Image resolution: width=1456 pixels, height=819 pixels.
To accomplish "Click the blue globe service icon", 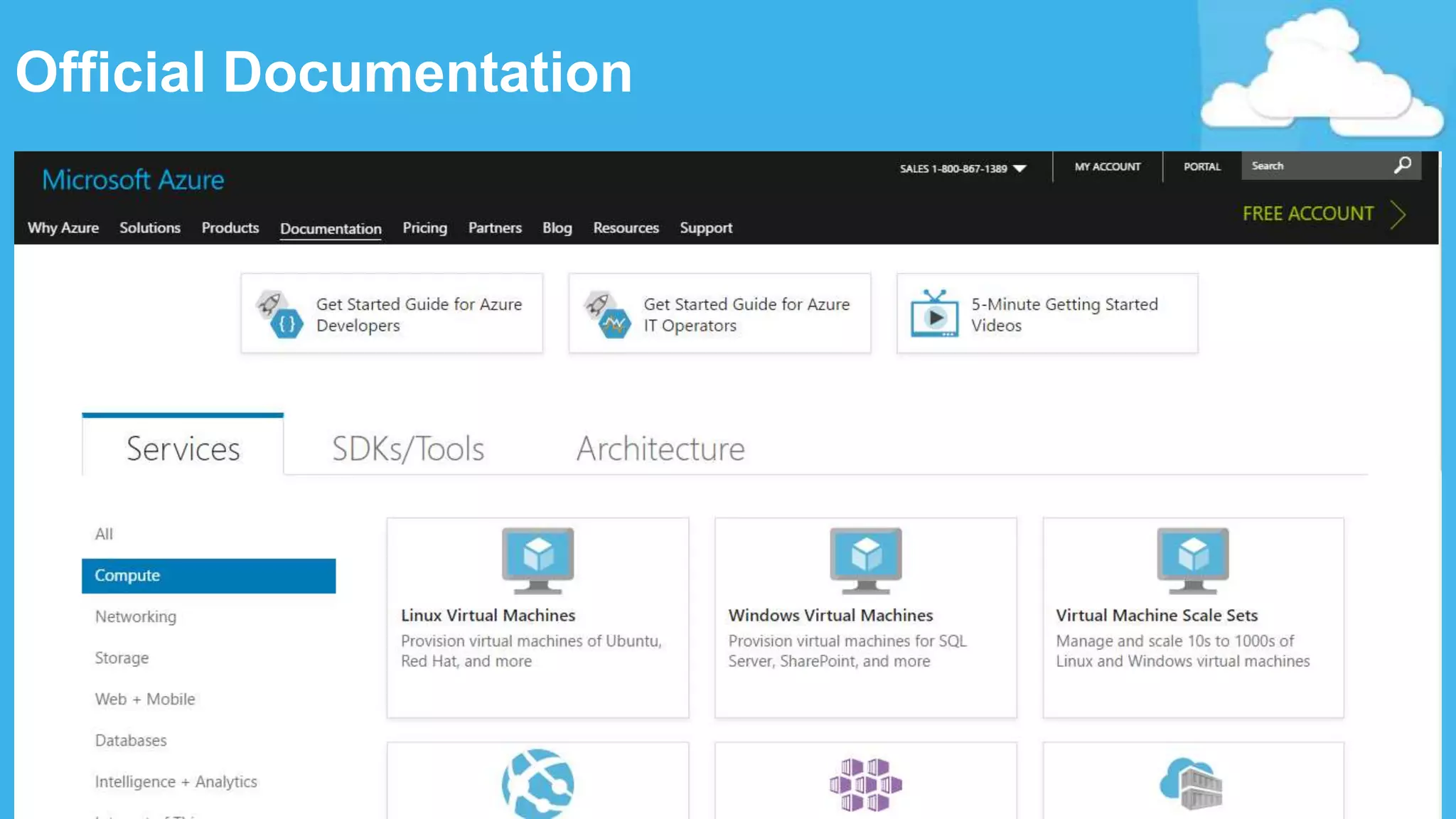I will (537, 784).
